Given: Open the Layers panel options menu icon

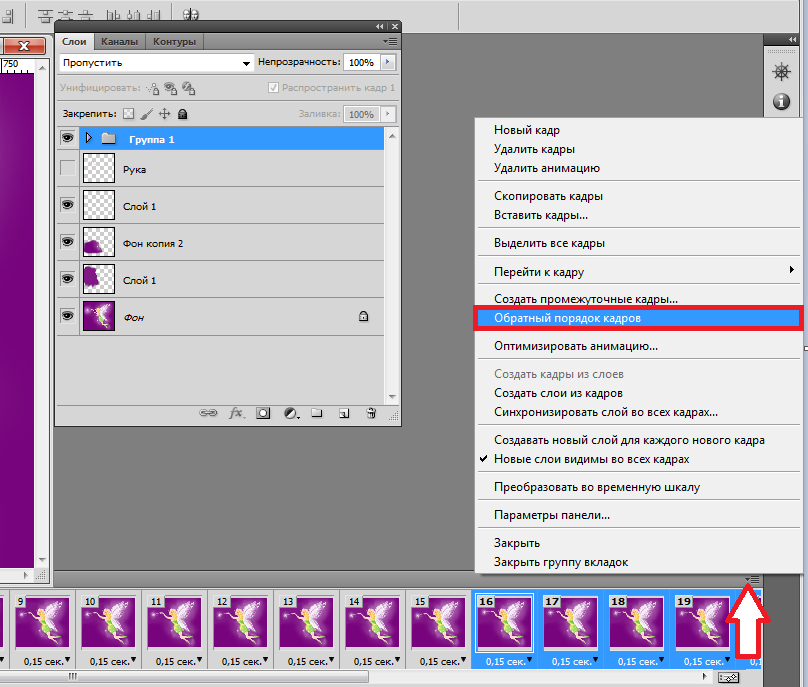Looking at the screenshot, I should click(390, 41).
